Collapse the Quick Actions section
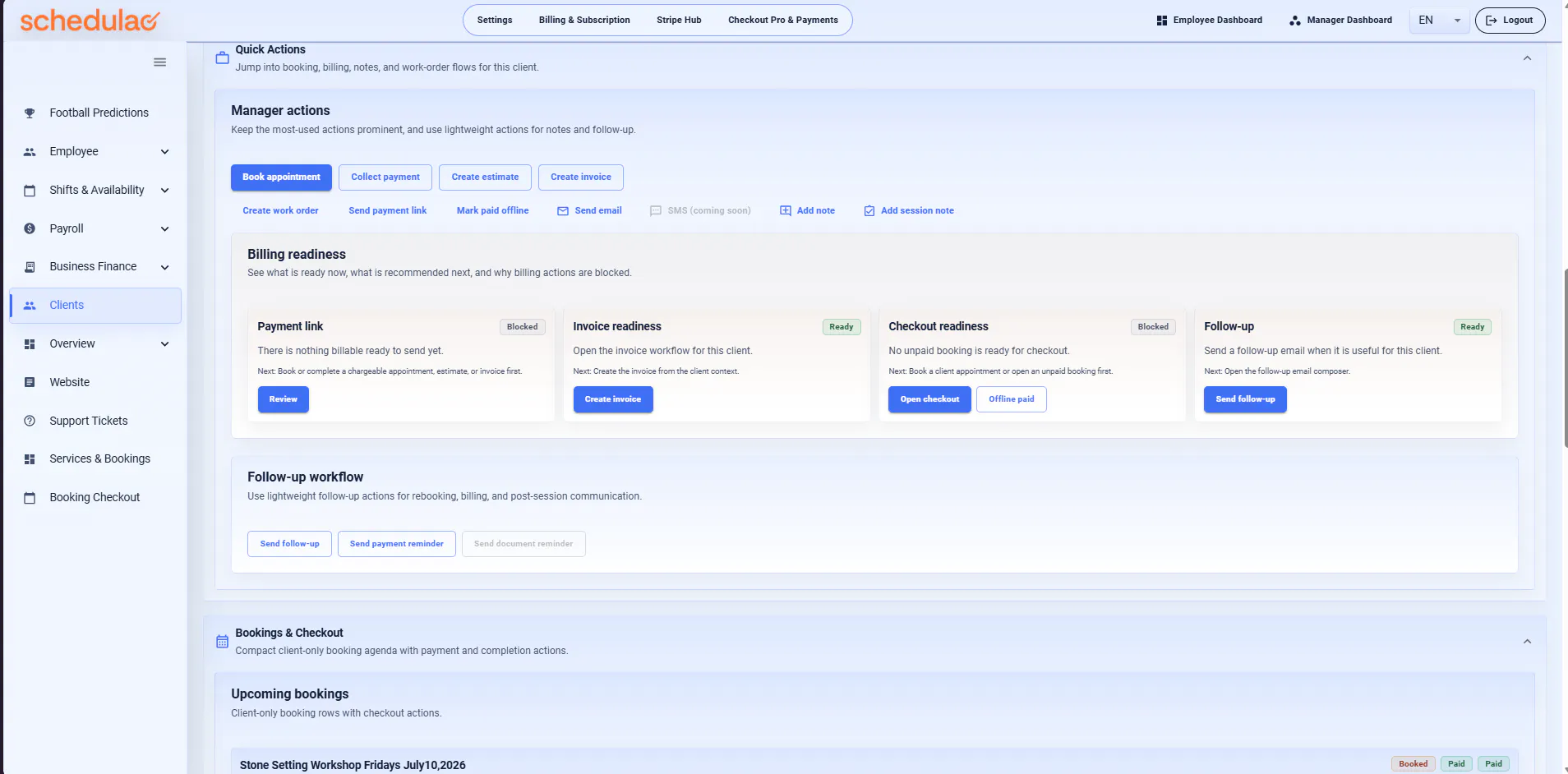The width and height of the screenshot is (1568, 774). click(x=1527, y=58)
